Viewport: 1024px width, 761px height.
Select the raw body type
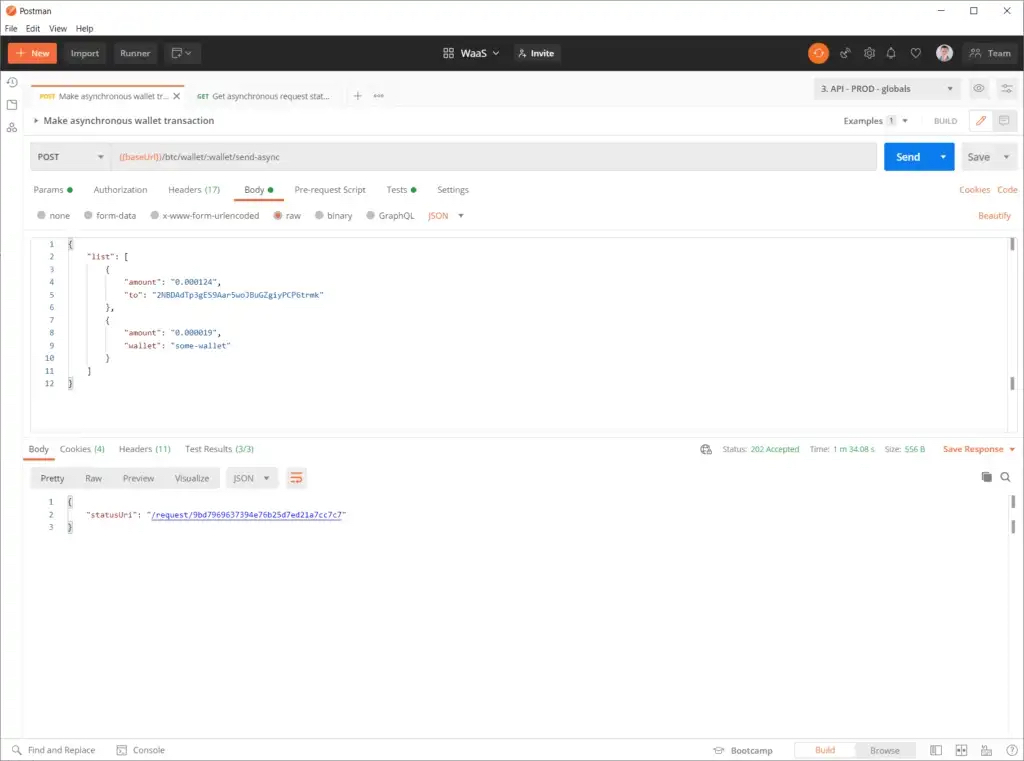[x=287, y=216]
